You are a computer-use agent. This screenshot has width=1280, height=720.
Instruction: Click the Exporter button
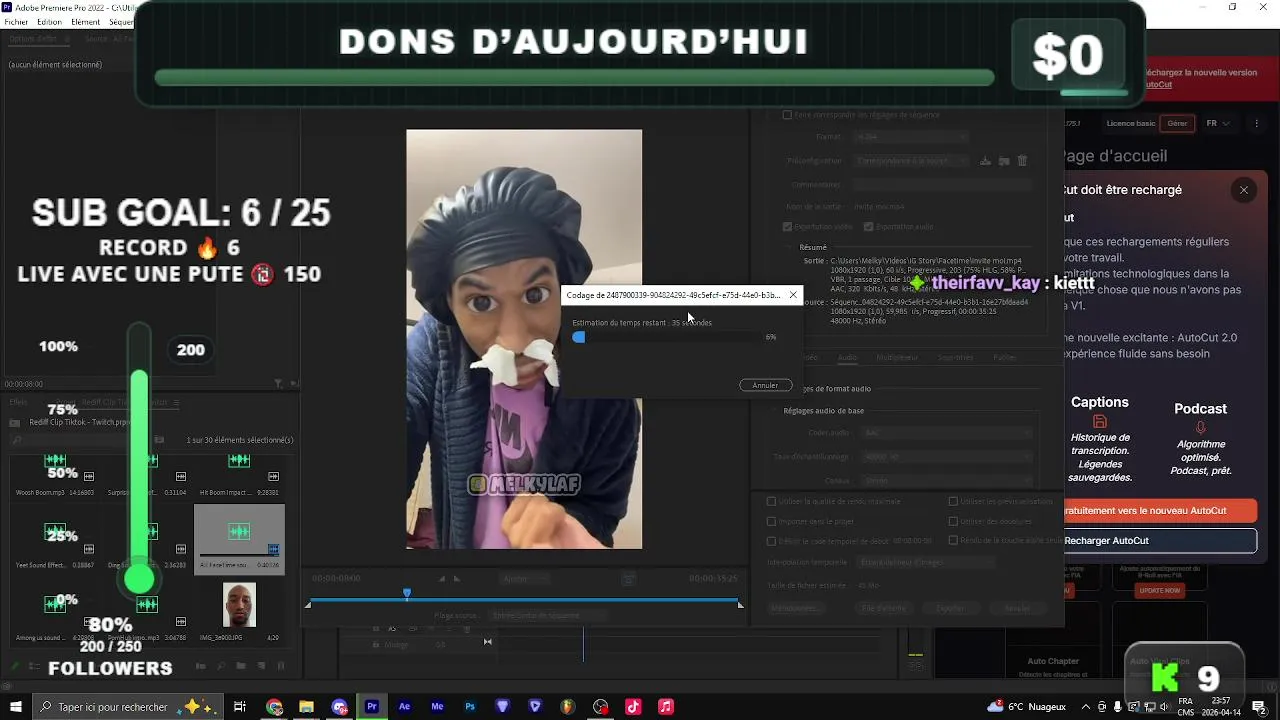(950, 608)
